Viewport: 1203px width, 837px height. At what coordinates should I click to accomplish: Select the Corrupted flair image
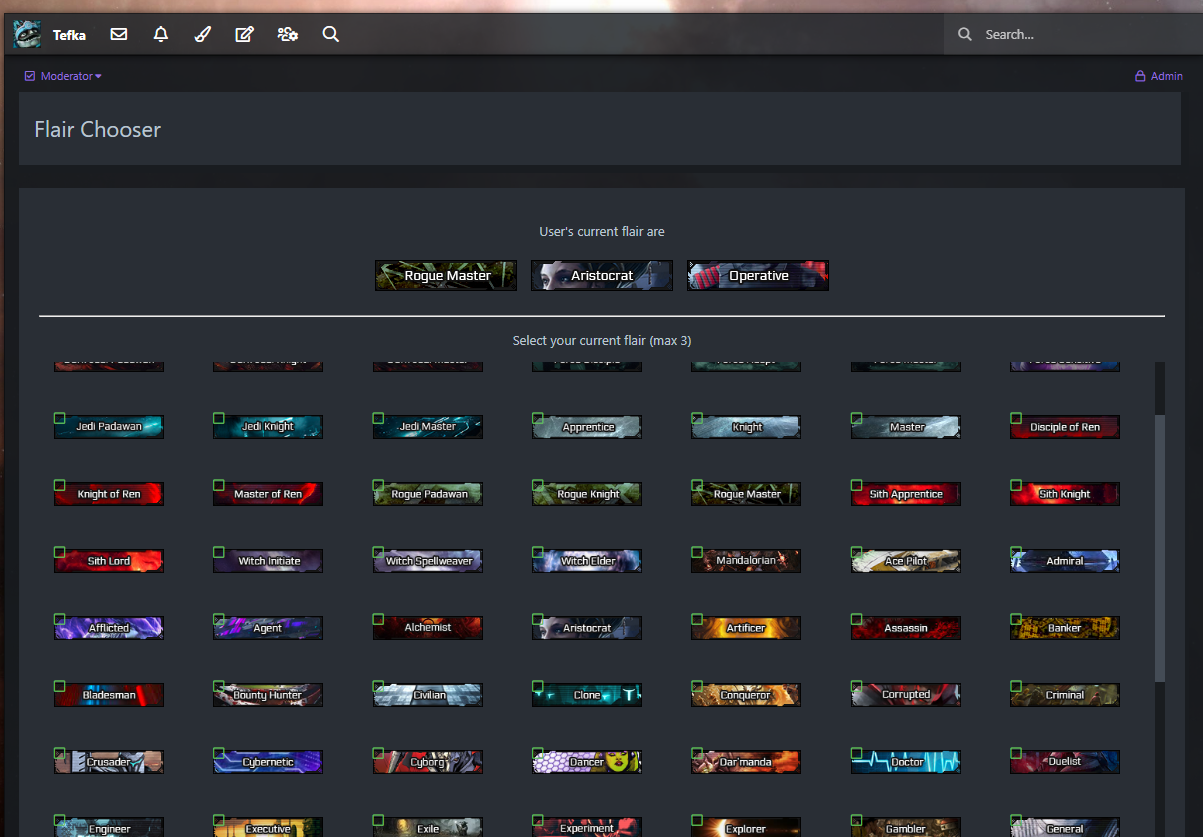pos(906,695)
